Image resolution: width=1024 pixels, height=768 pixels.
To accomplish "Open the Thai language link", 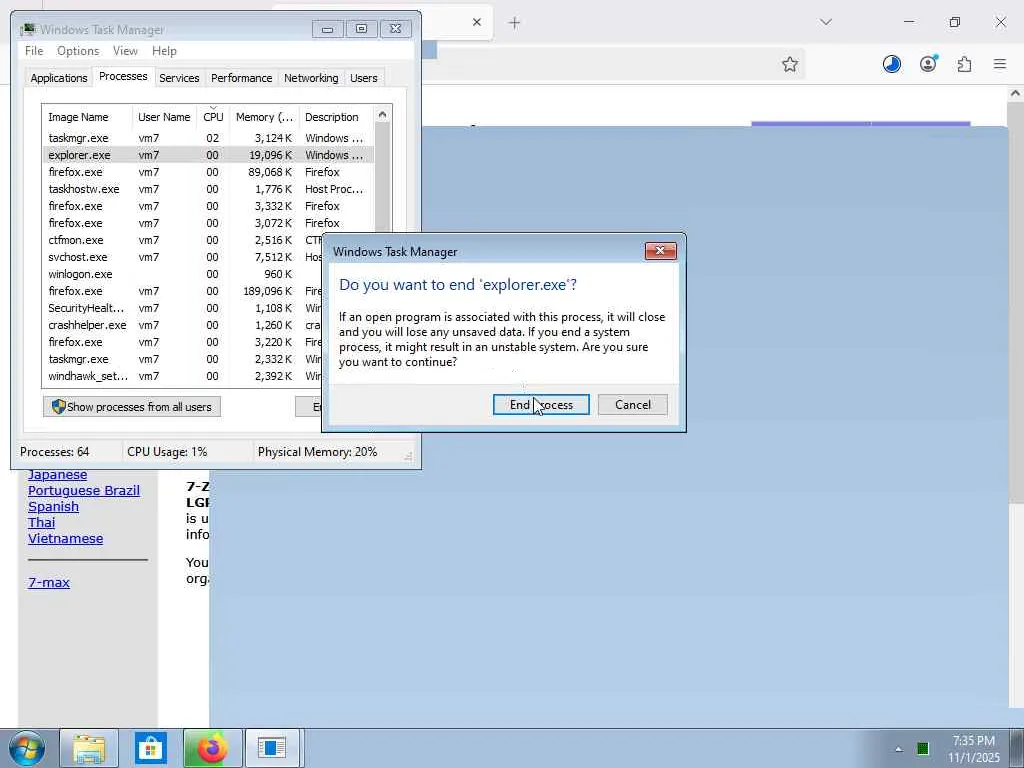I will coord(42,522).
